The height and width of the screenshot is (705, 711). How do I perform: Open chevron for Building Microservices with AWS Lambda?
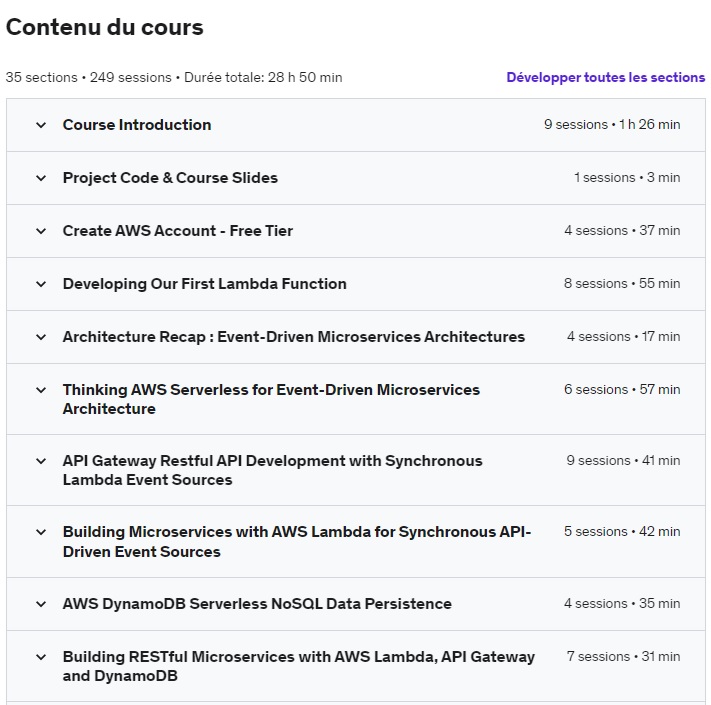tap(41, 532)
